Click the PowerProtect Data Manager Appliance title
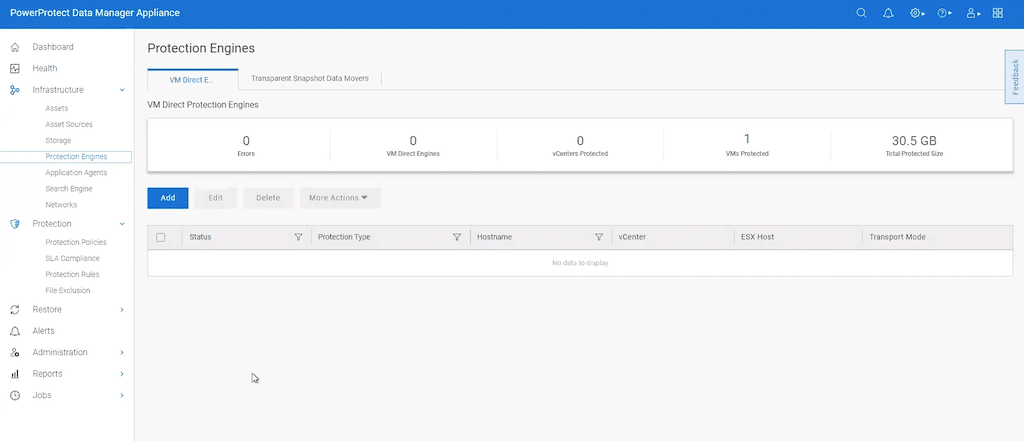Screen dimensions: 1024x441 95,13
